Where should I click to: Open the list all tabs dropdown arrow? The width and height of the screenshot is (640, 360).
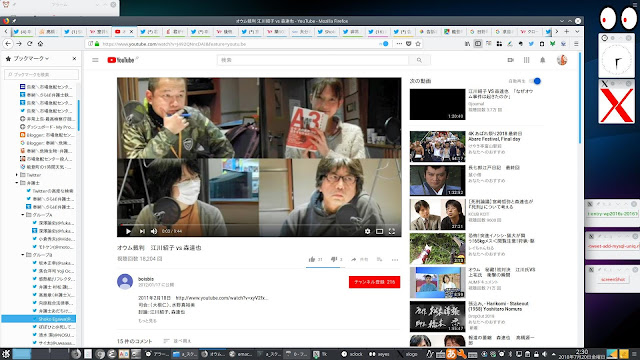(x=577, y=31)
